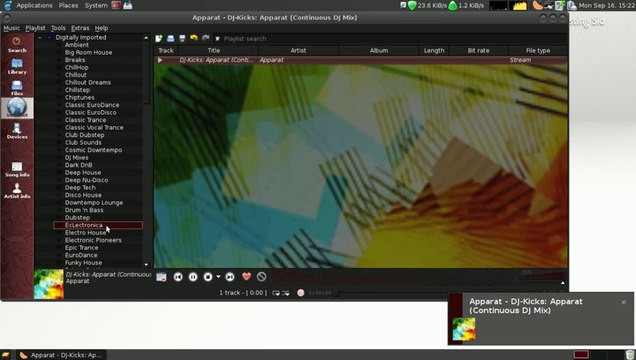Open the Help menu
The image size is (636, 360).
pyautogui.click(x=101, y=28)
